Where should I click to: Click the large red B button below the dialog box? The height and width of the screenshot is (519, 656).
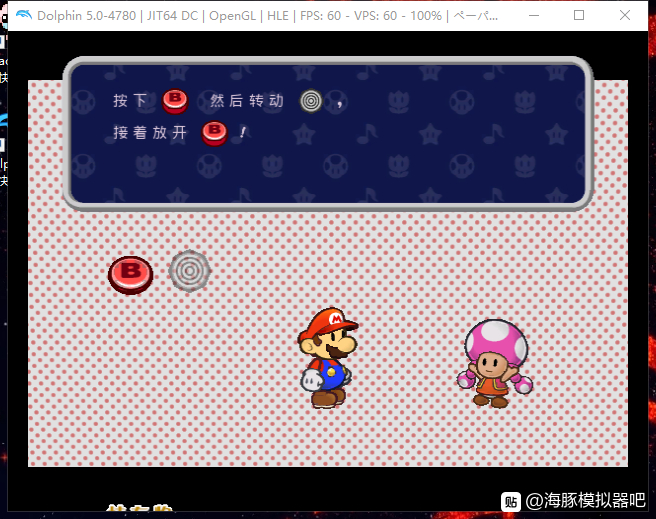[x=131, y=275]
